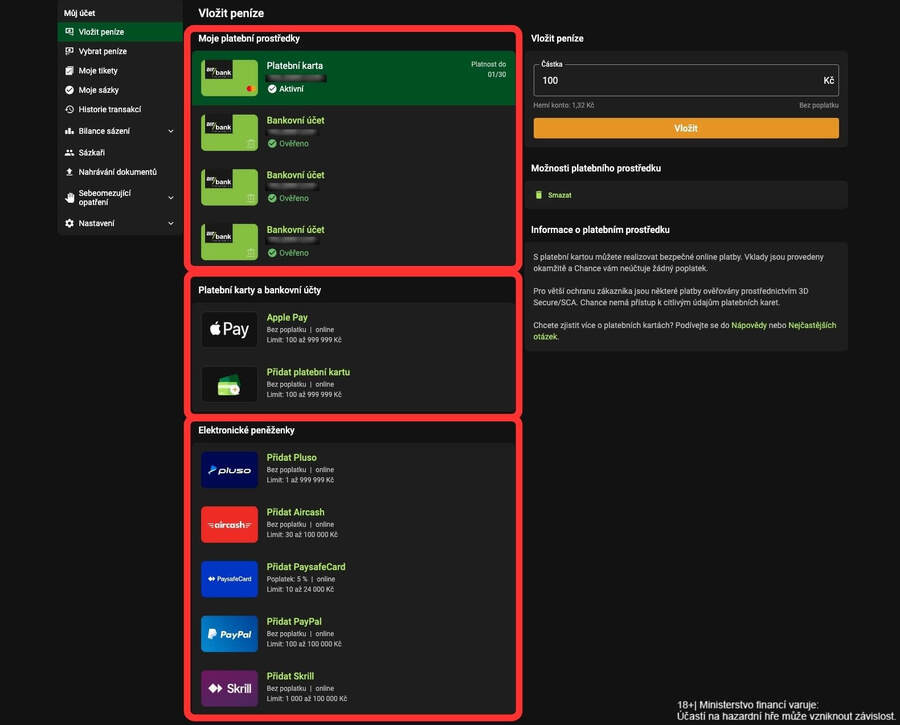
Task: Click the PaysafeCard logo
Action: pos(230,579)
